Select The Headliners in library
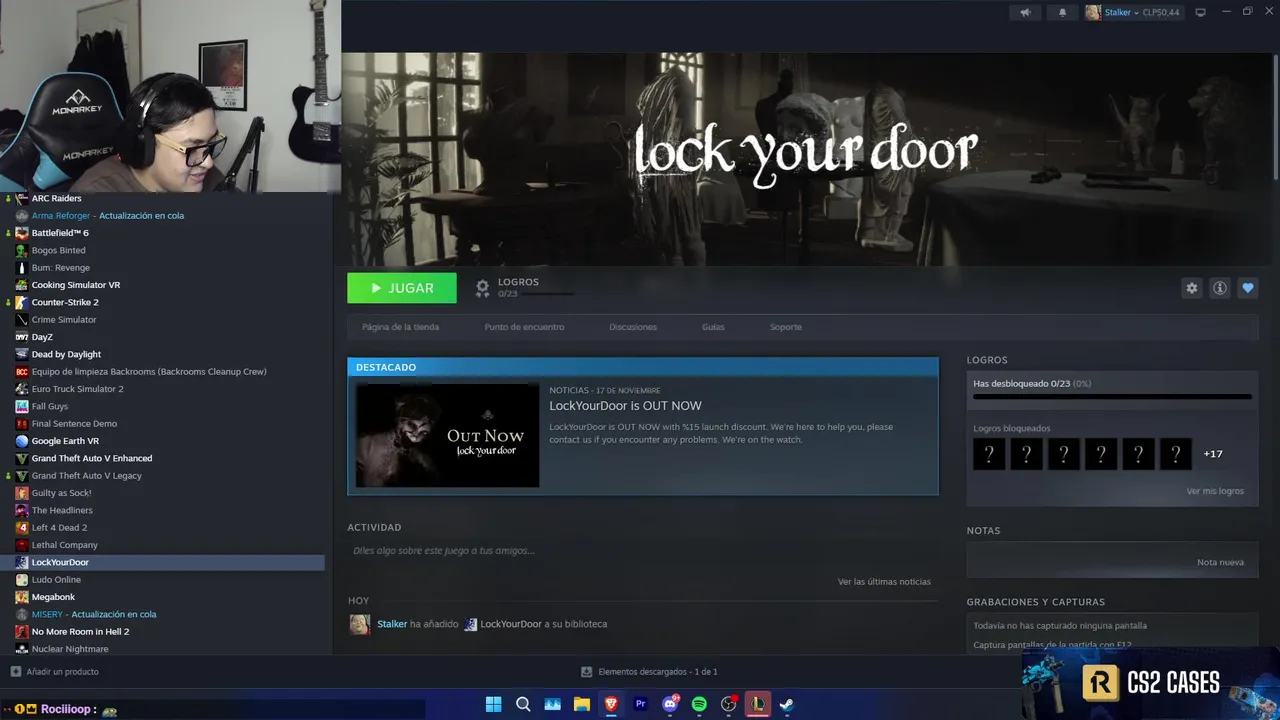1280x720 pixels. point(62,510)
